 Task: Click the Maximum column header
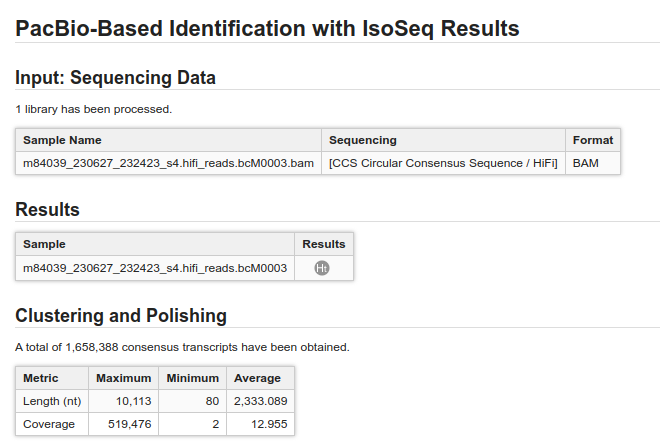123,378
